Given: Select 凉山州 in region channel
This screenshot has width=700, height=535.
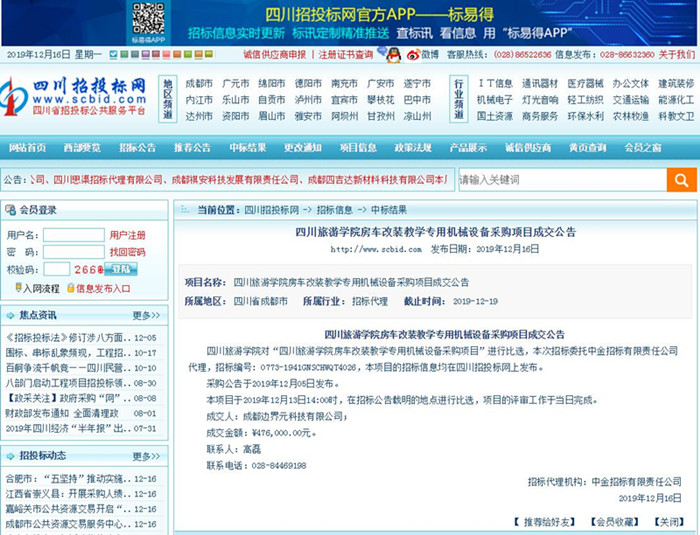Looking at the screenshot, I should point(417,117).
